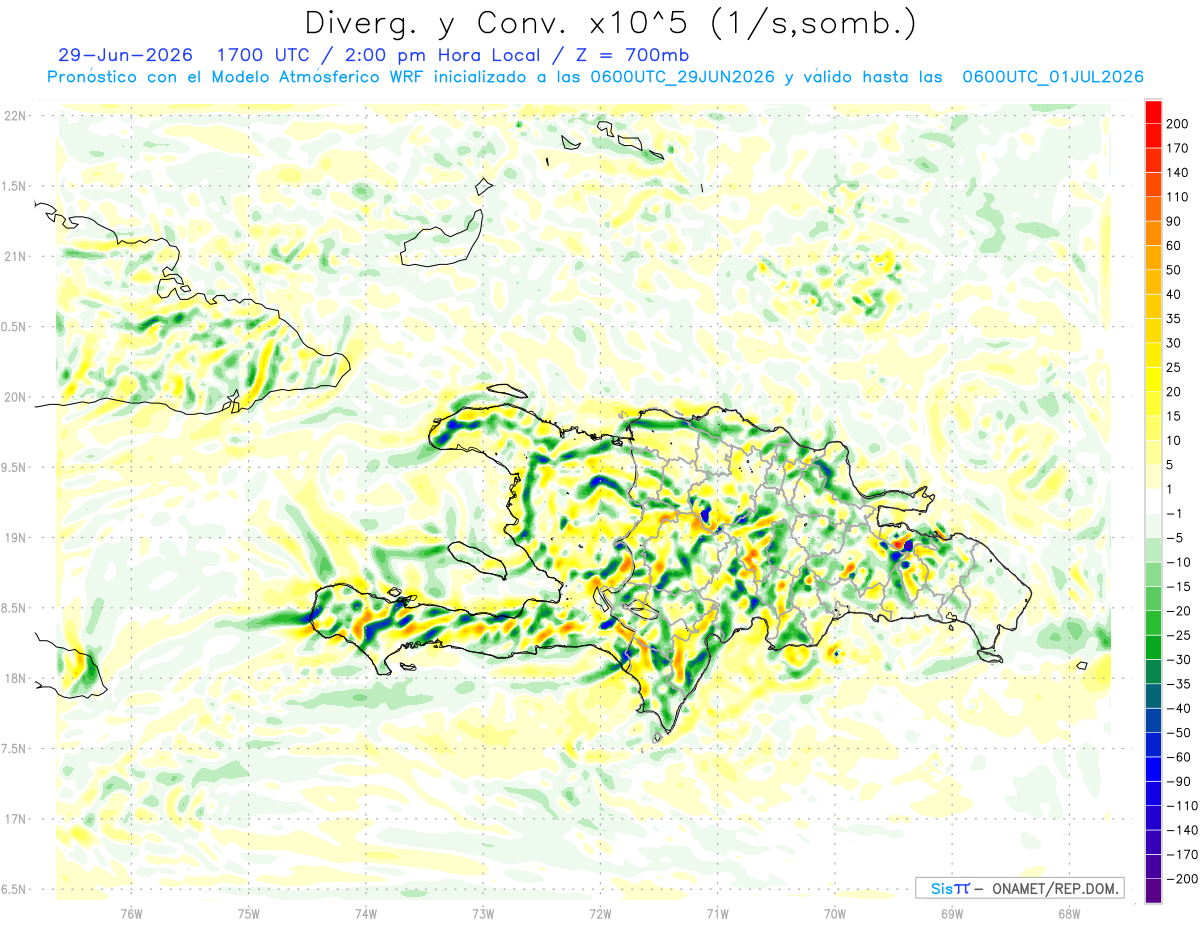Click the colorbar value '-170'
This screenshot has width=1200, height=927.
1183,856
